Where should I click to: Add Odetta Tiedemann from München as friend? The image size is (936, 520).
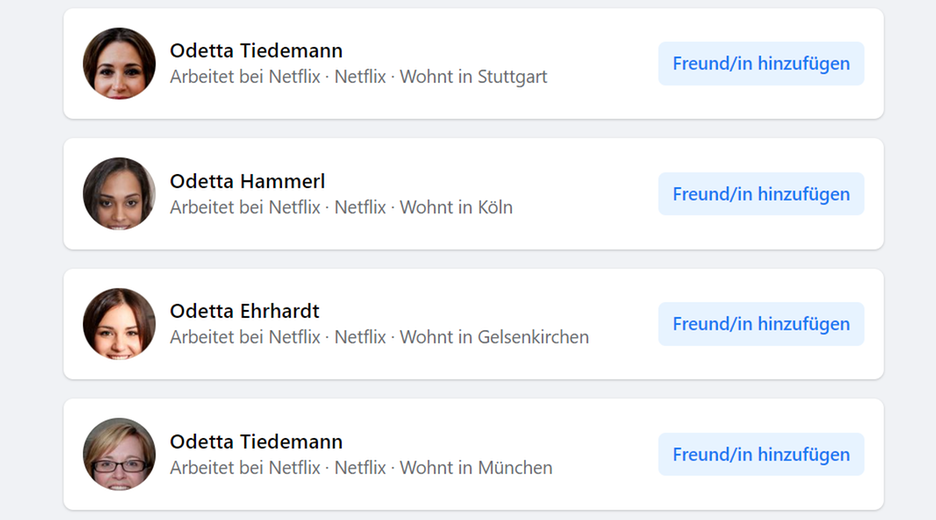(761, 454)
